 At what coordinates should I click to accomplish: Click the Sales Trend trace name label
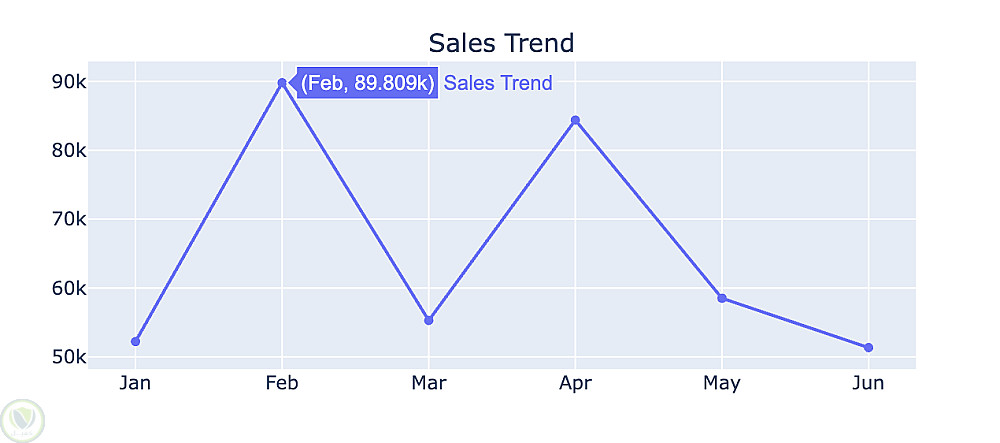498,83
